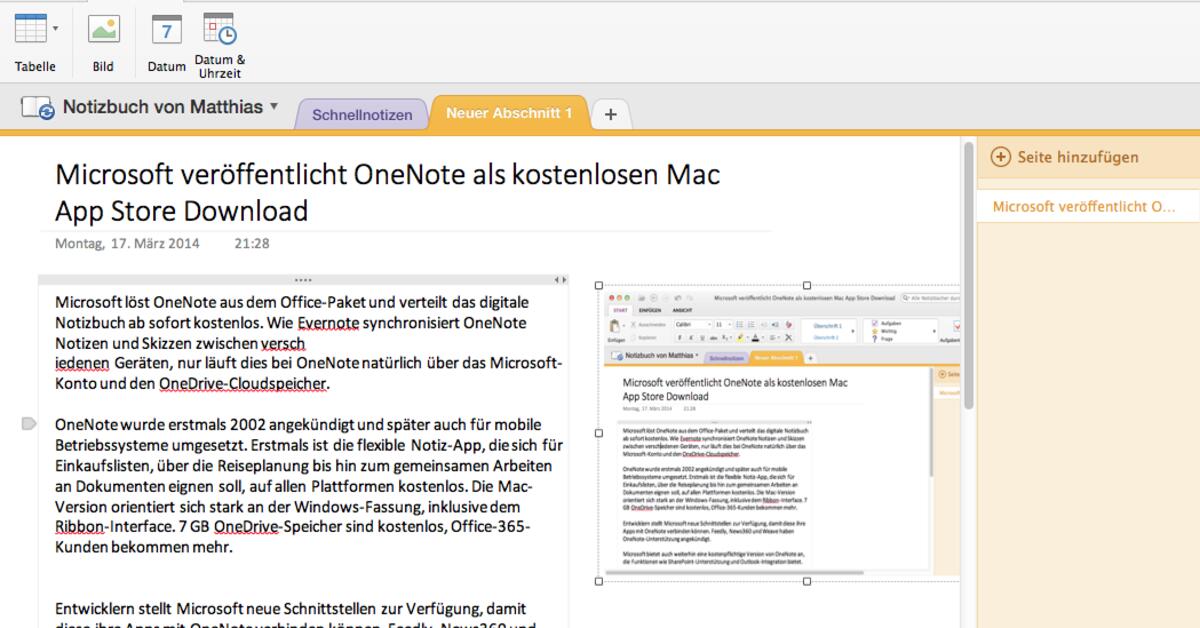Click the note container grab handle dots
Screen dimensions: 1200x628
[302, 279]
